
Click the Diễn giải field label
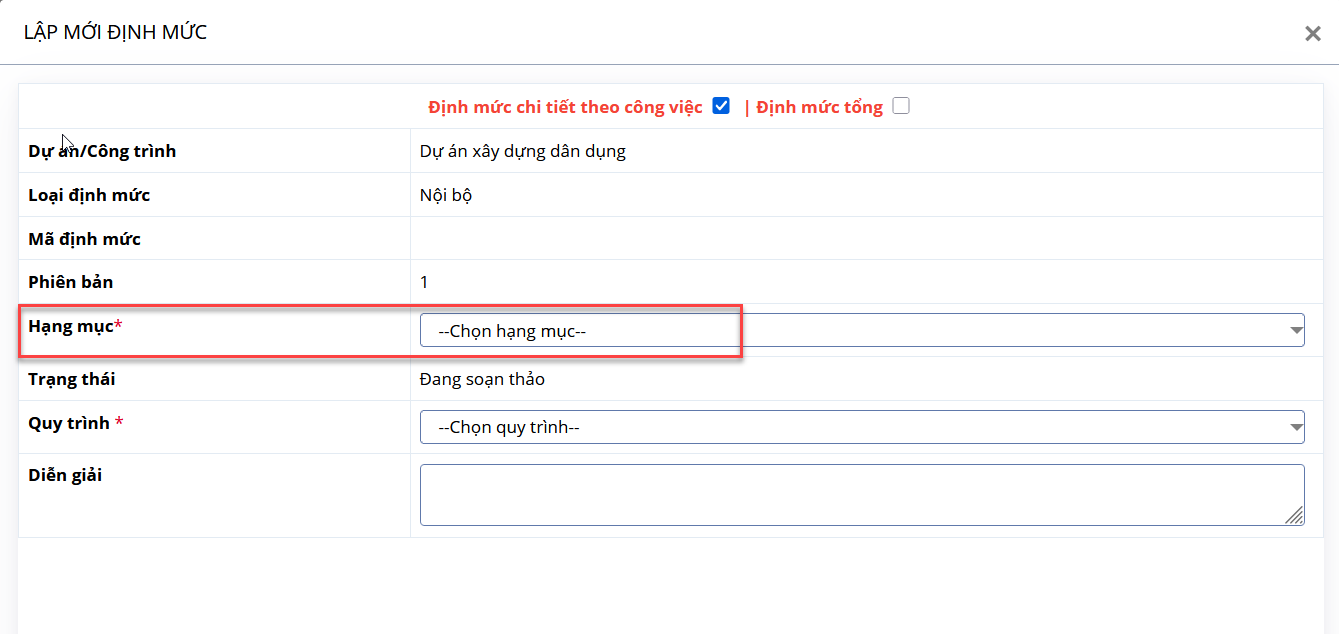coord(65,475)
